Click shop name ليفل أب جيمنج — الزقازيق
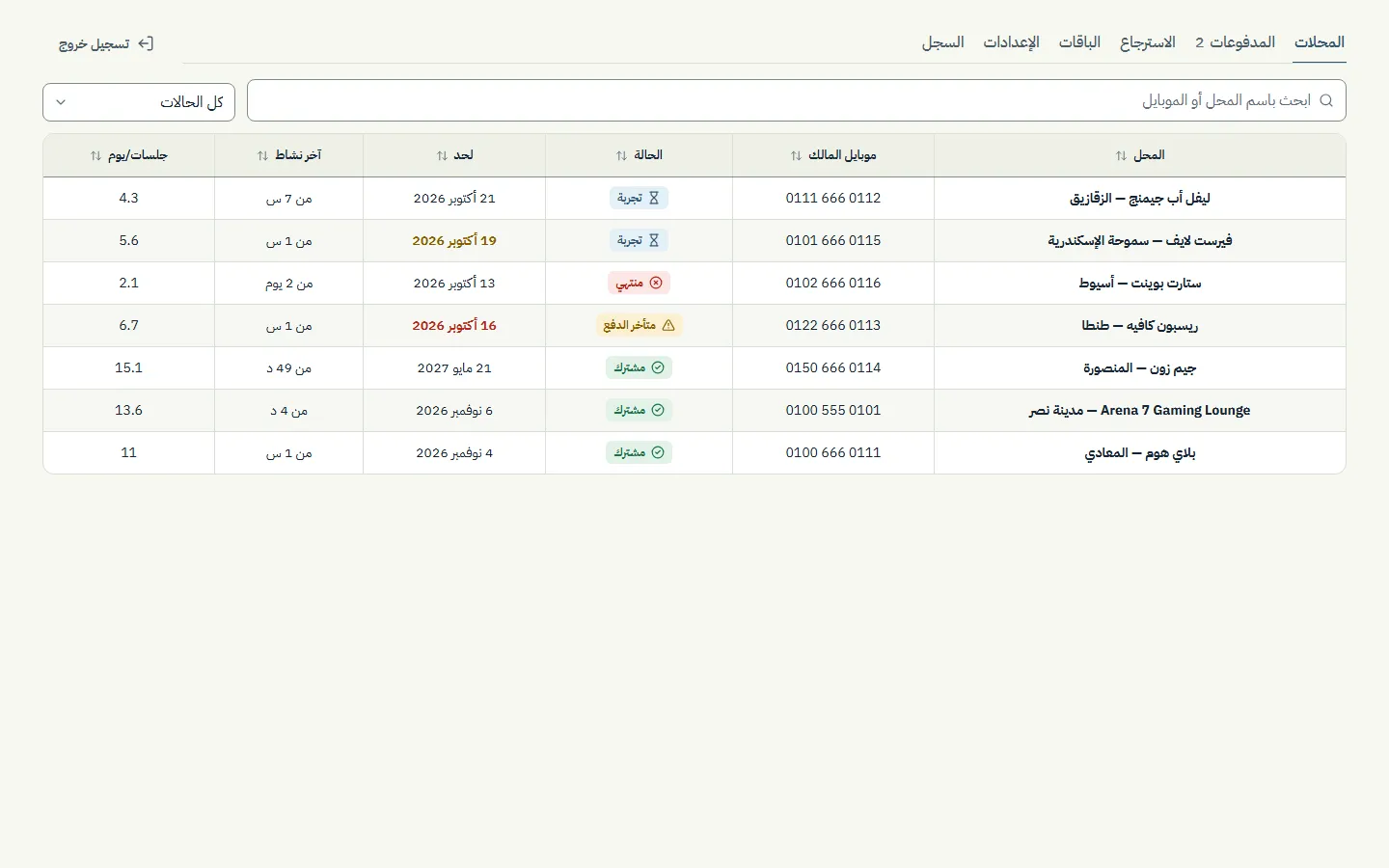 (x=1140, y=198)
